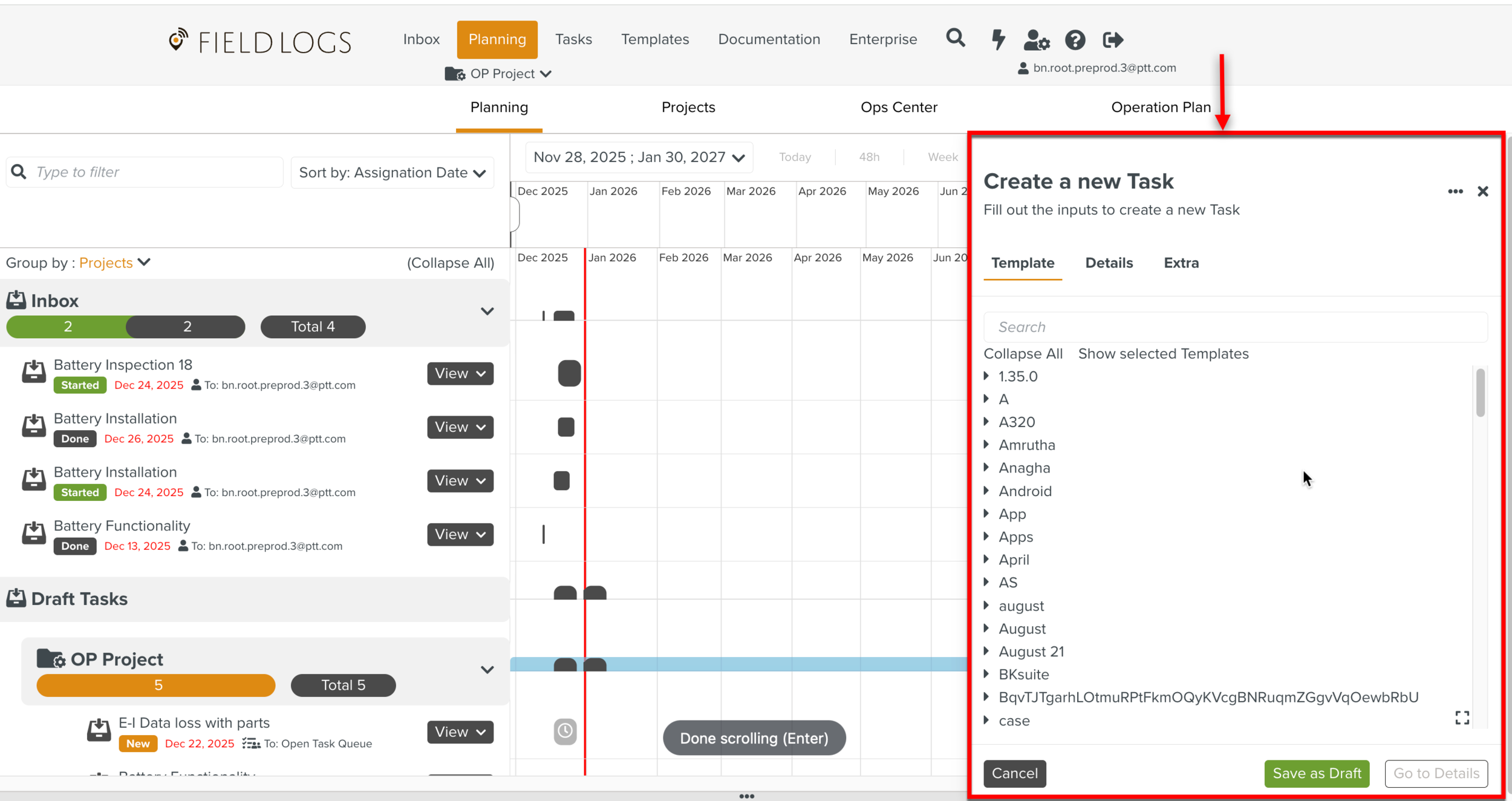Open user settings gear icon
The height and width of the screenshot is (801, 1512).
pyautogui.click(x=1036, y=40)
